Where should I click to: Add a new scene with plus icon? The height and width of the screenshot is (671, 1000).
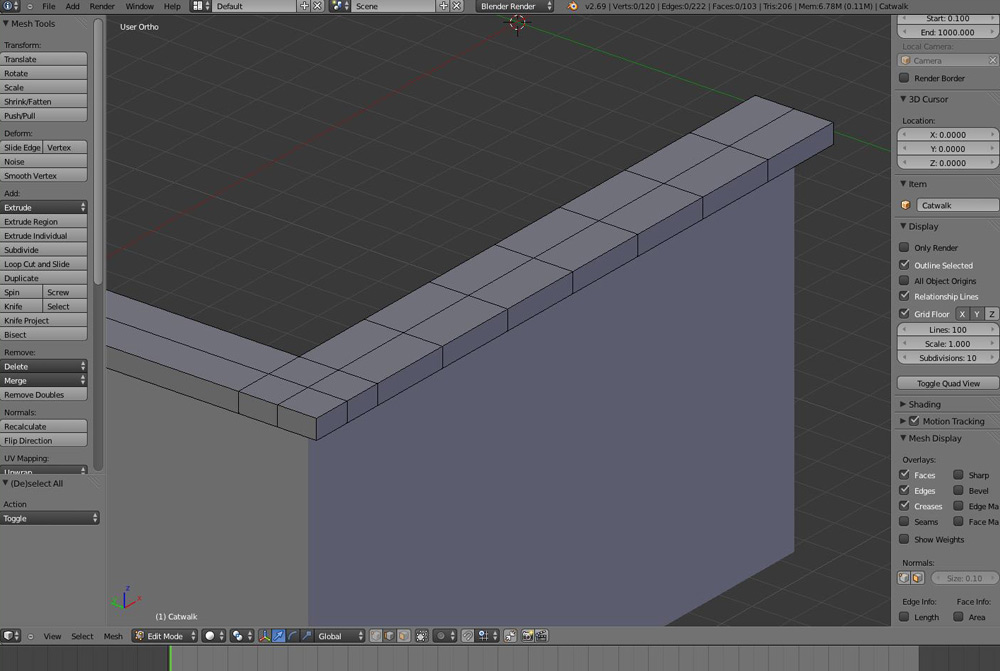[x=444, y=6]
